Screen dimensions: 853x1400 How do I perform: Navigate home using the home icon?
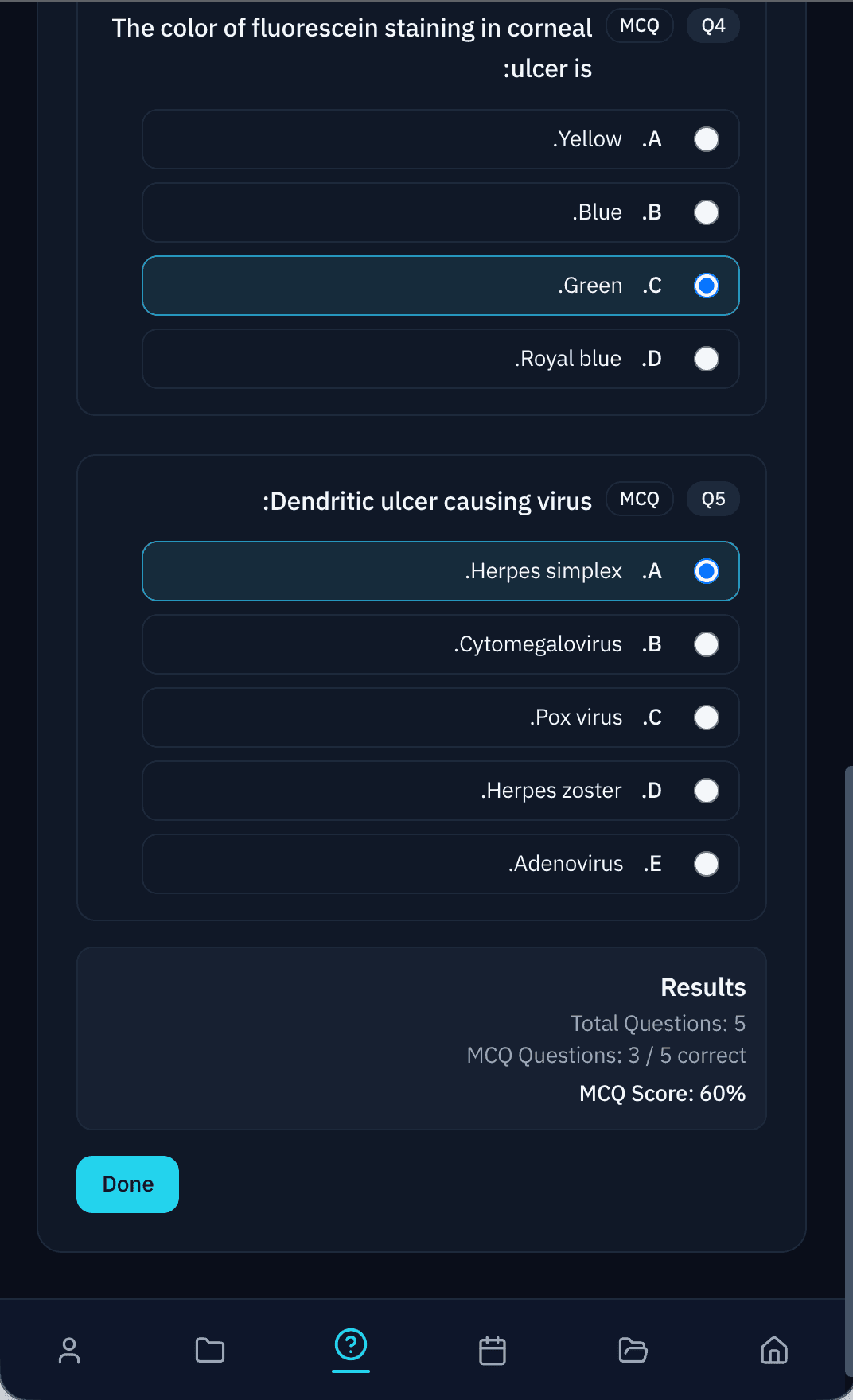[773, 1350]
